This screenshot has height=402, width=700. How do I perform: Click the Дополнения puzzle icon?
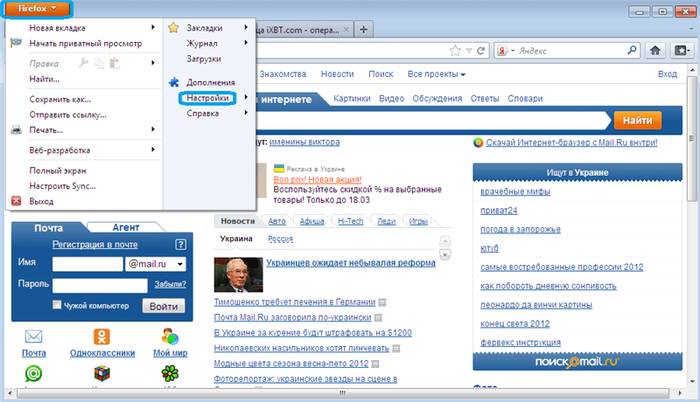pyautogui.click(x=173, y=82)
